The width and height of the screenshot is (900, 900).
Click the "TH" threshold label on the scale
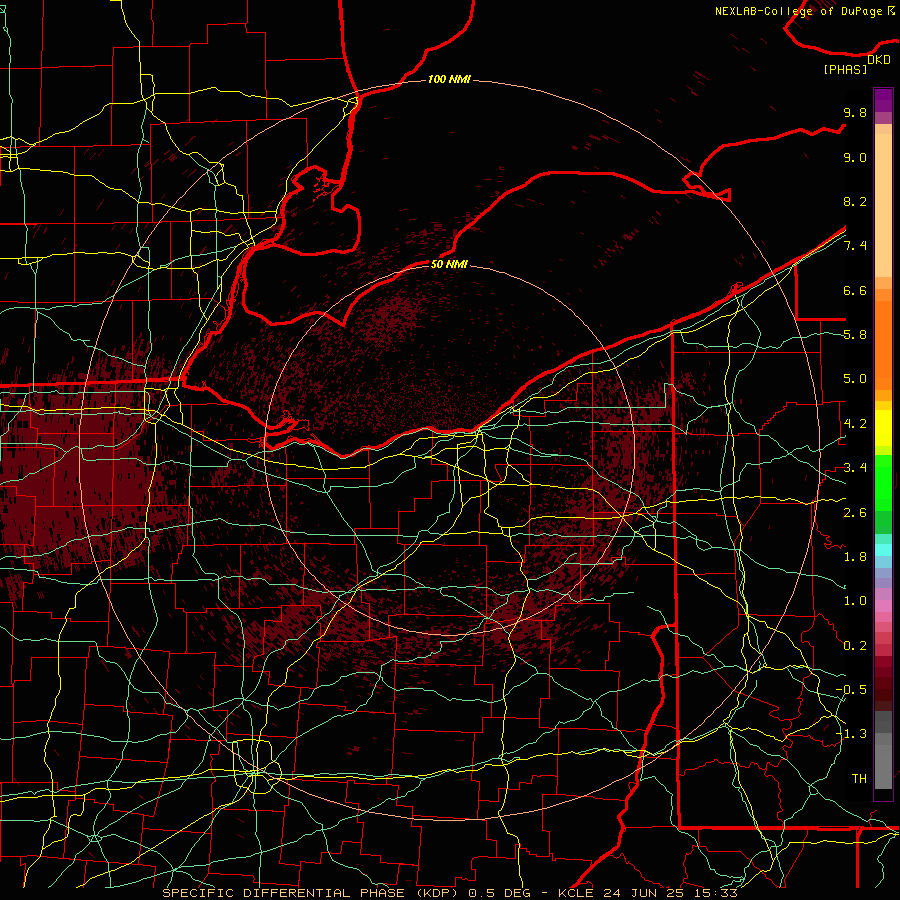click(859, 779)
